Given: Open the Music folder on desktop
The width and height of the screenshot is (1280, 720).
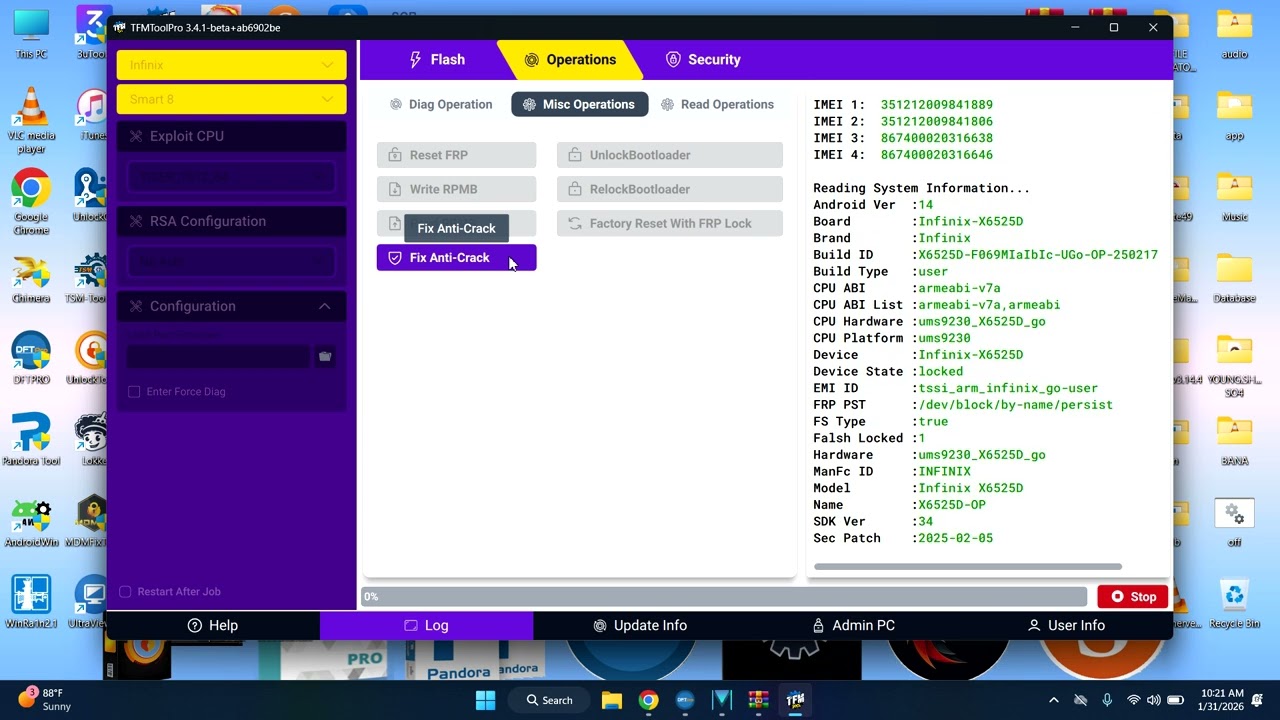Looking at the screenshot, I should [x=1235, y=196].
